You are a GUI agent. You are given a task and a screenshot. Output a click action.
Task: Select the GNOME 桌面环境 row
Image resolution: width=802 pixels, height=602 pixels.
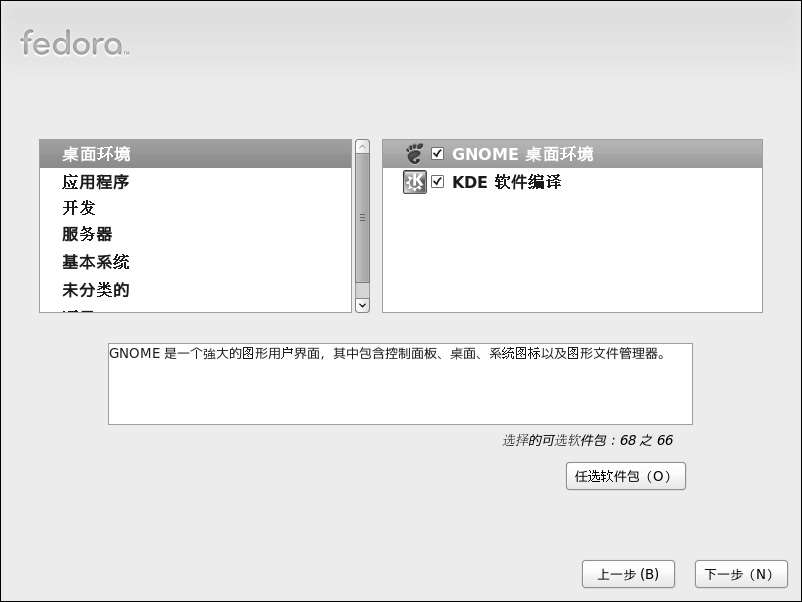(x=572, y=153)
